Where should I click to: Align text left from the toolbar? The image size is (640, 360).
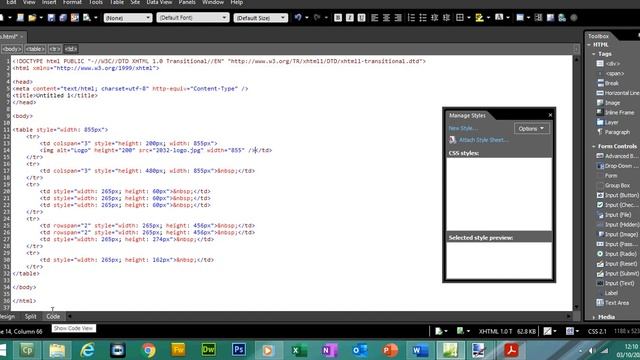coord(375,18)
